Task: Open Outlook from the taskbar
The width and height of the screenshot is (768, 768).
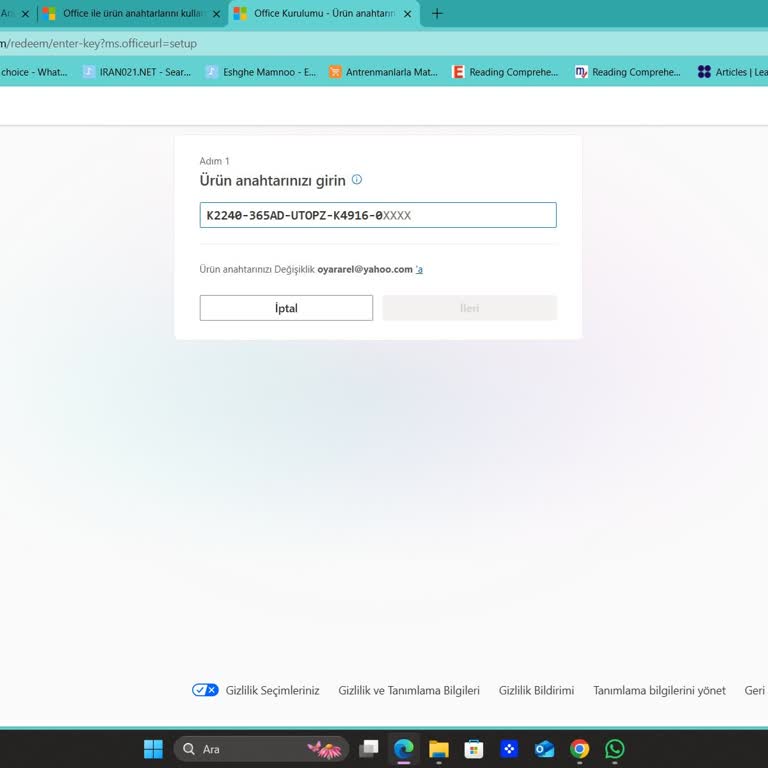Action: 544,749
